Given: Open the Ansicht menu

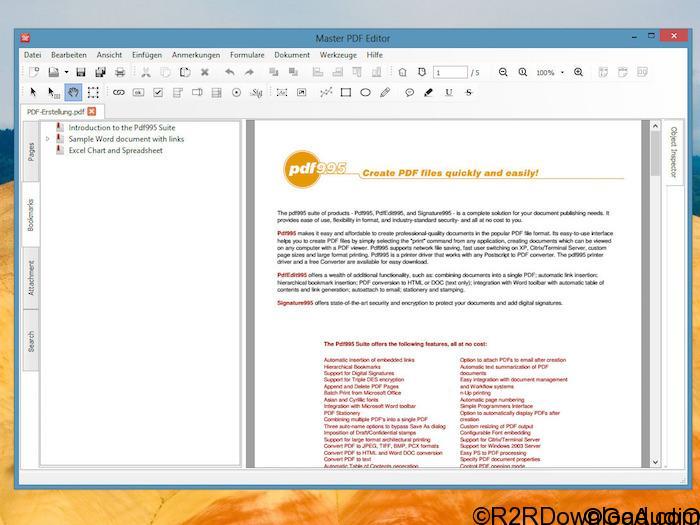Looking at the screenshot, I should [x=109, y=55].
